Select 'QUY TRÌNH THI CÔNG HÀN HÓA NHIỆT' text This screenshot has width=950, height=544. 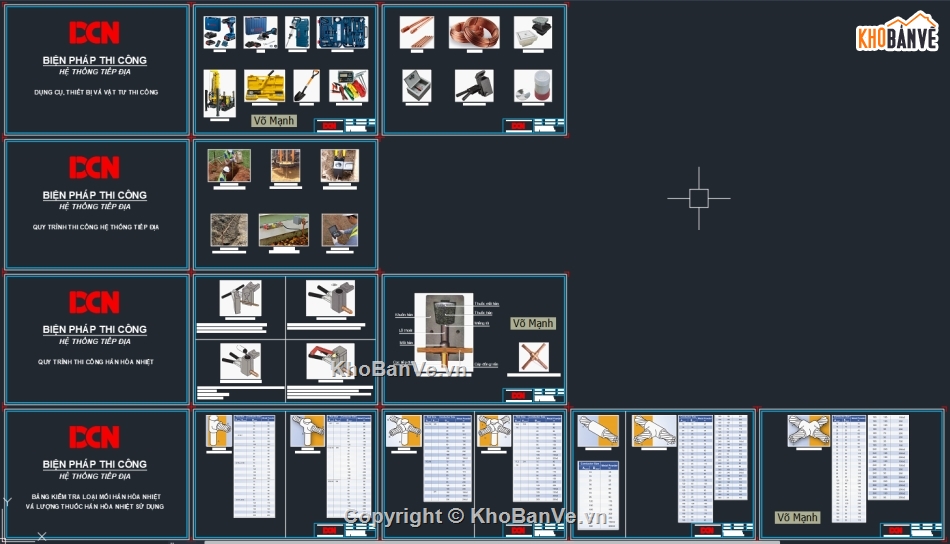(96, 362)
